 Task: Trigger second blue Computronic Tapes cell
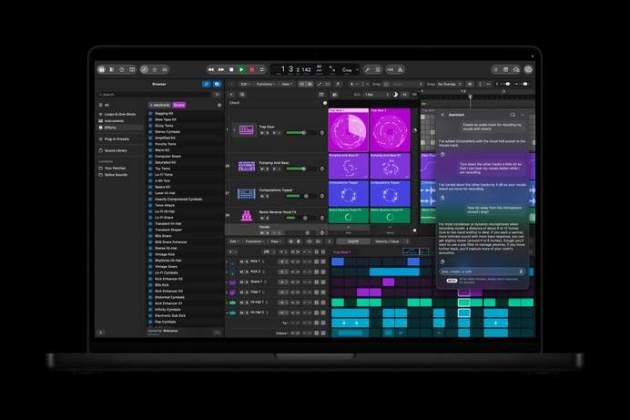click(390, 193)
